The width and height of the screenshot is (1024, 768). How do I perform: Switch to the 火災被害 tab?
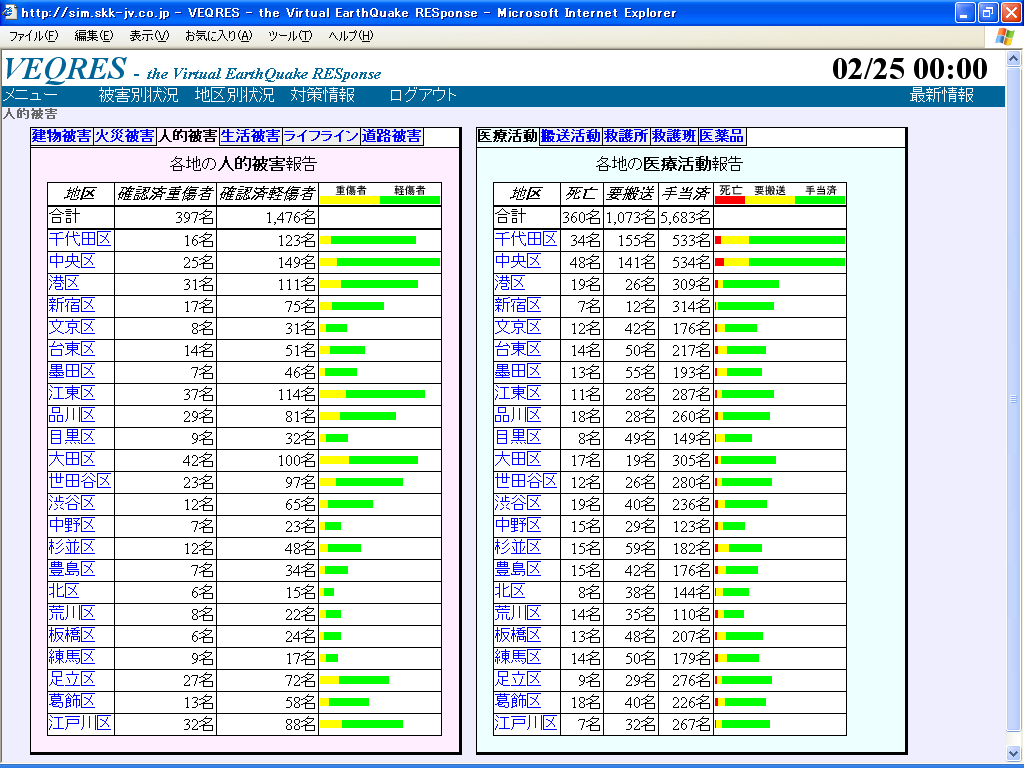124,136
